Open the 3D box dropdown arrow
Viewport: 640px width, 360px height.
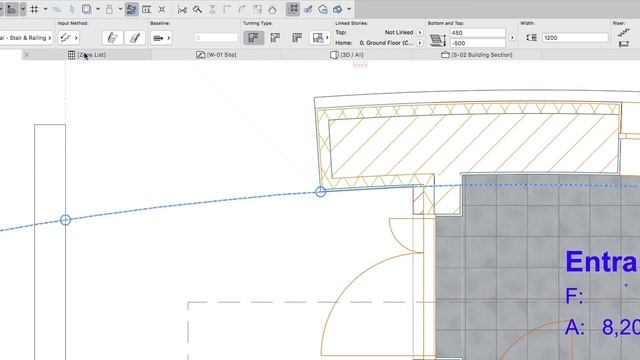[349, 9]
